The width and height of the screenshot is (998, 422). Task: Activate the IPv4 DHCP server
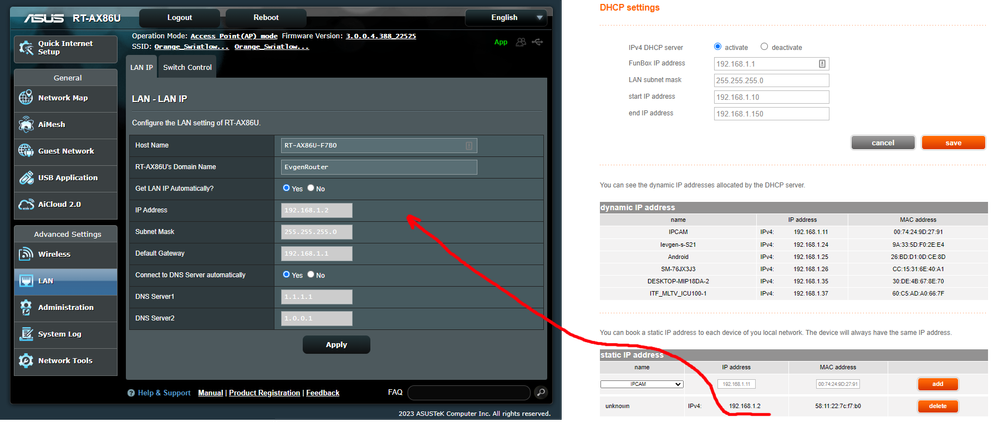point(718,46)
